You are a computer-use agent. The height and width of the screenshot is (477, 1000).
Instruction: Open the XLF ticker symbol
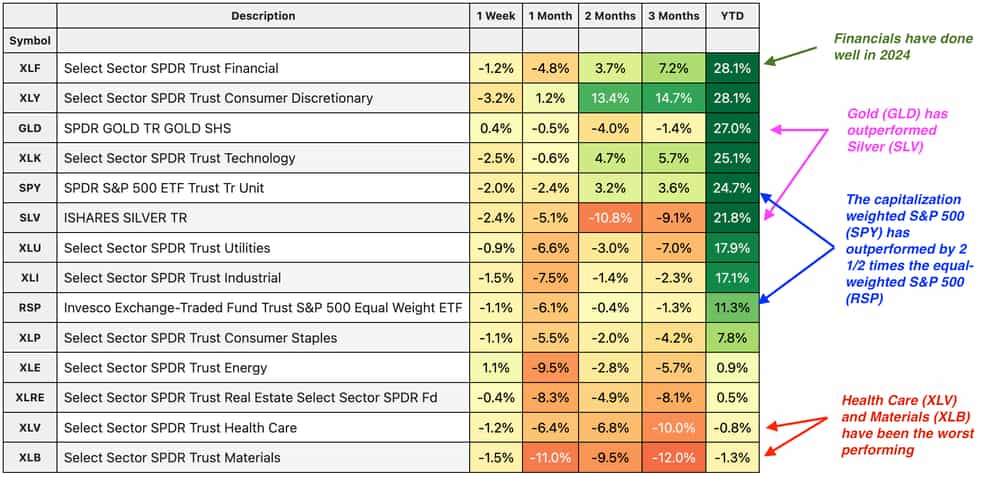click(29, 68)
